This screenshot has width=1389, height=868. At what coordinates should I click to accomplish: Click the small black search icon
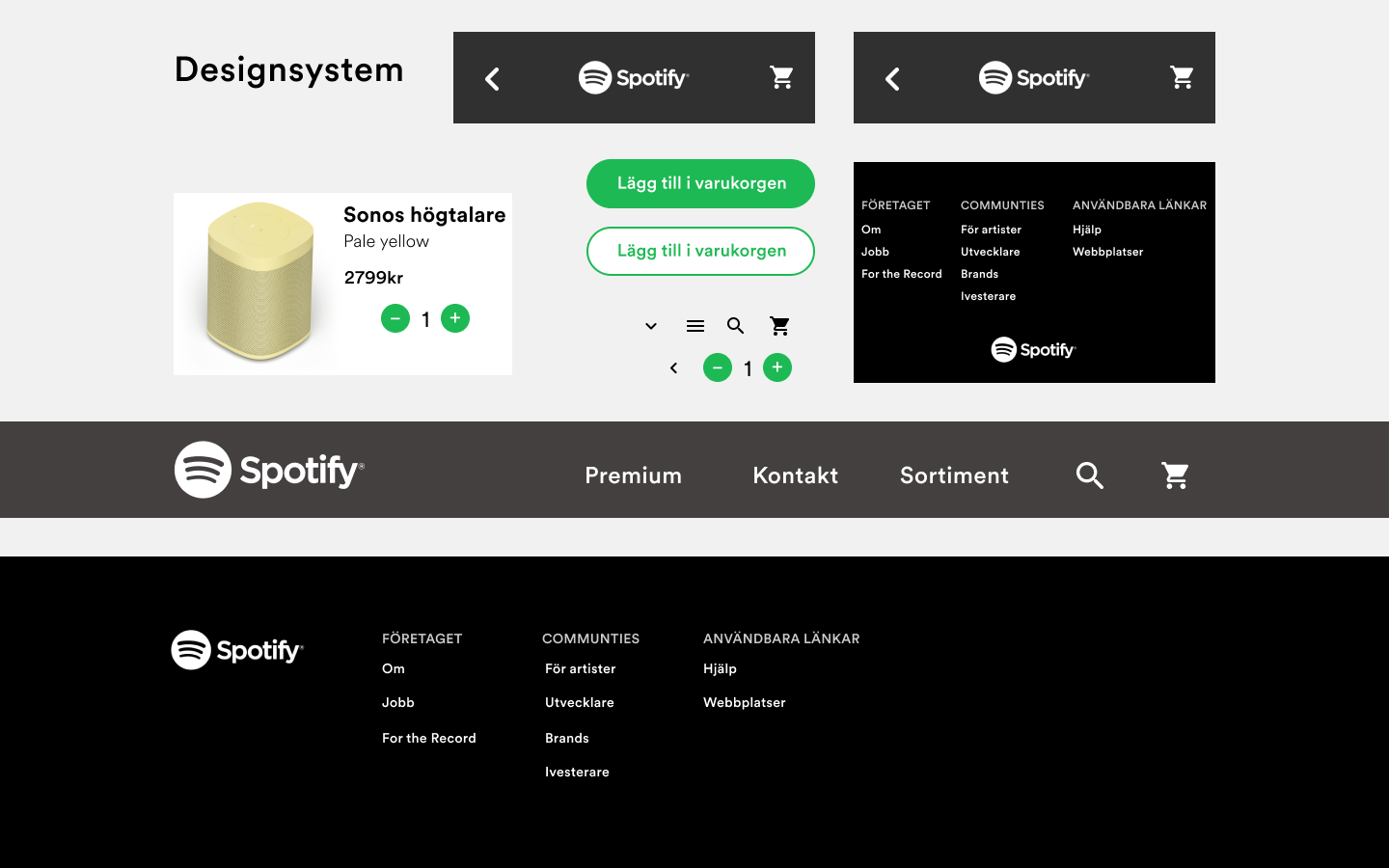(736, 326)
